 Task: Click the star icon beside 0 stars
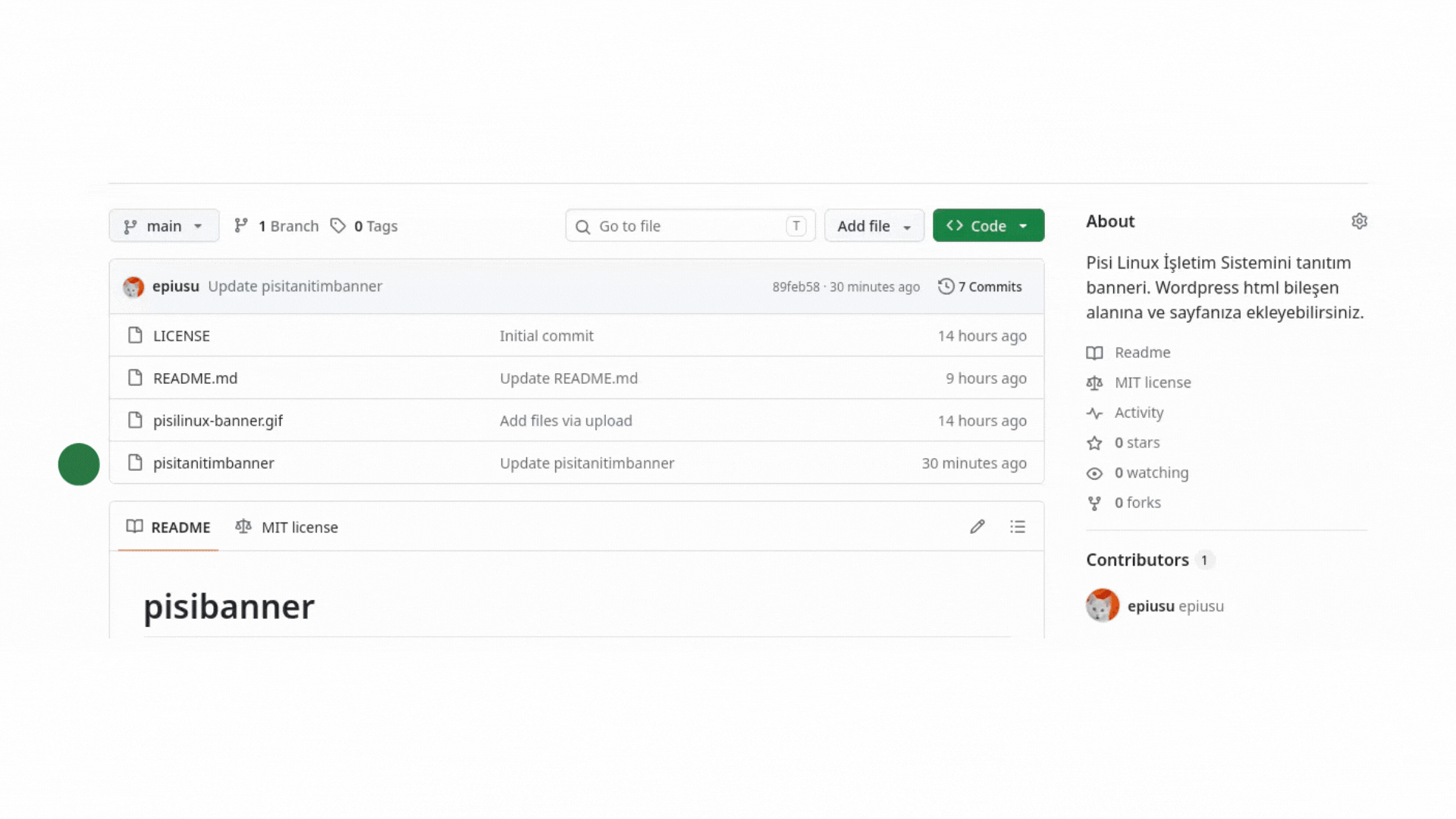click(1094, 443)
